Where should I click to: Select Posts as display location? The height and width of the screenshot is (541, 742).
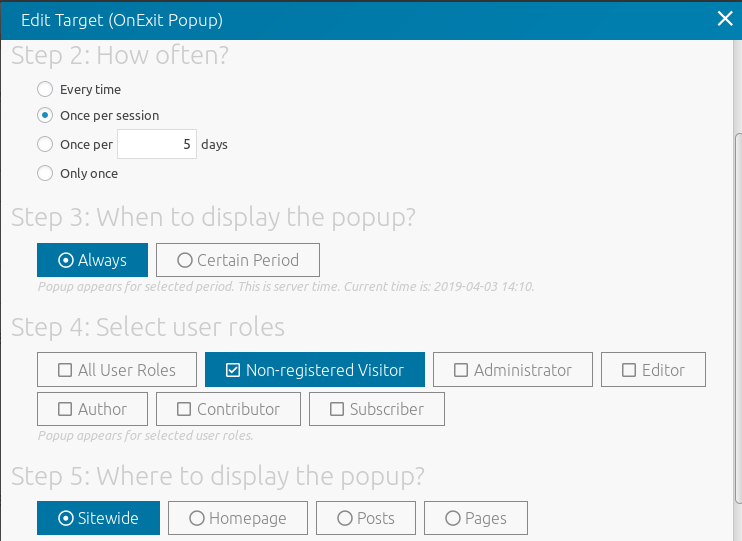click(x=366, y=518)
